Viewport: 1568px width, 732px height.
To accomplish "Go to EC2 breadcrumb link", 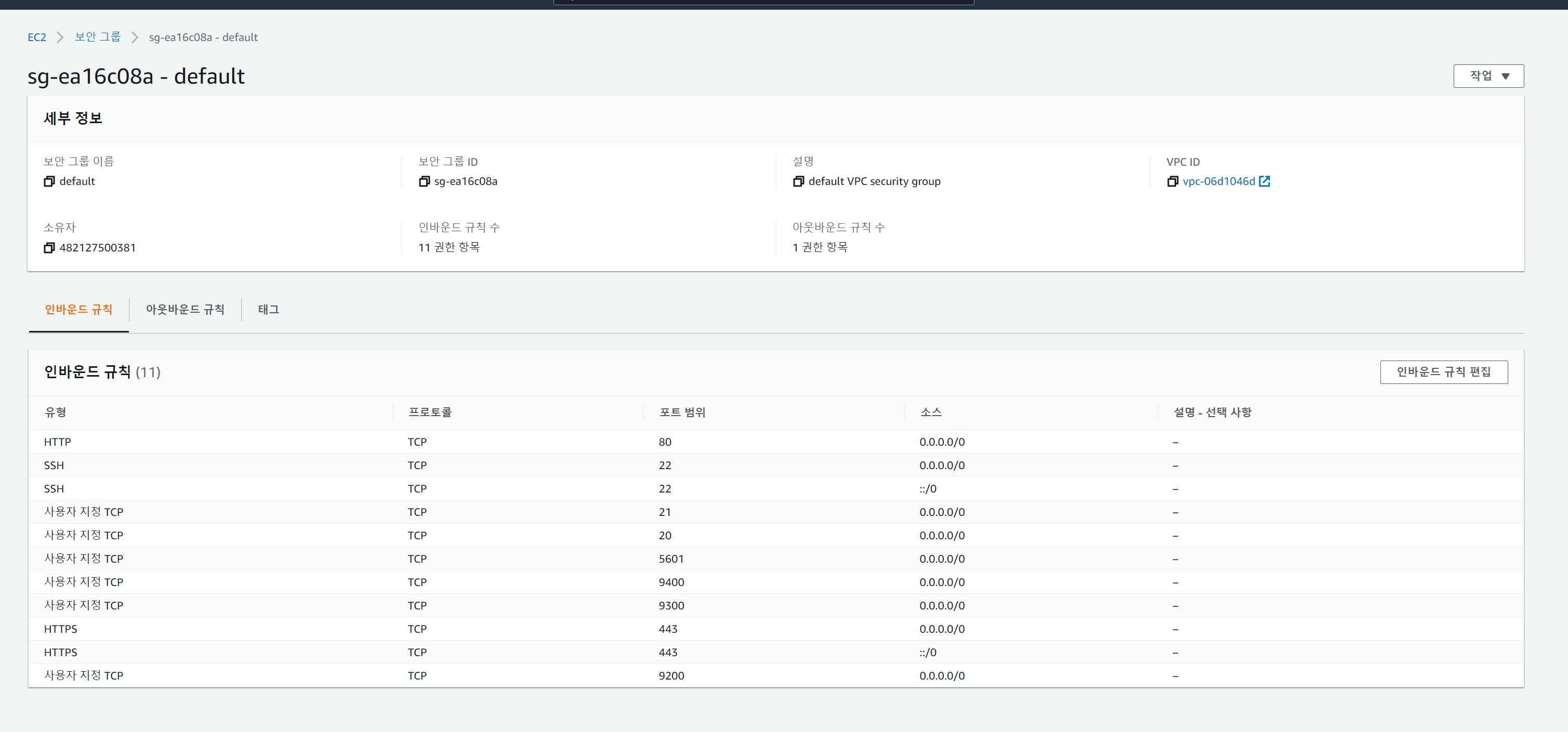I will [x=36, y=37].
